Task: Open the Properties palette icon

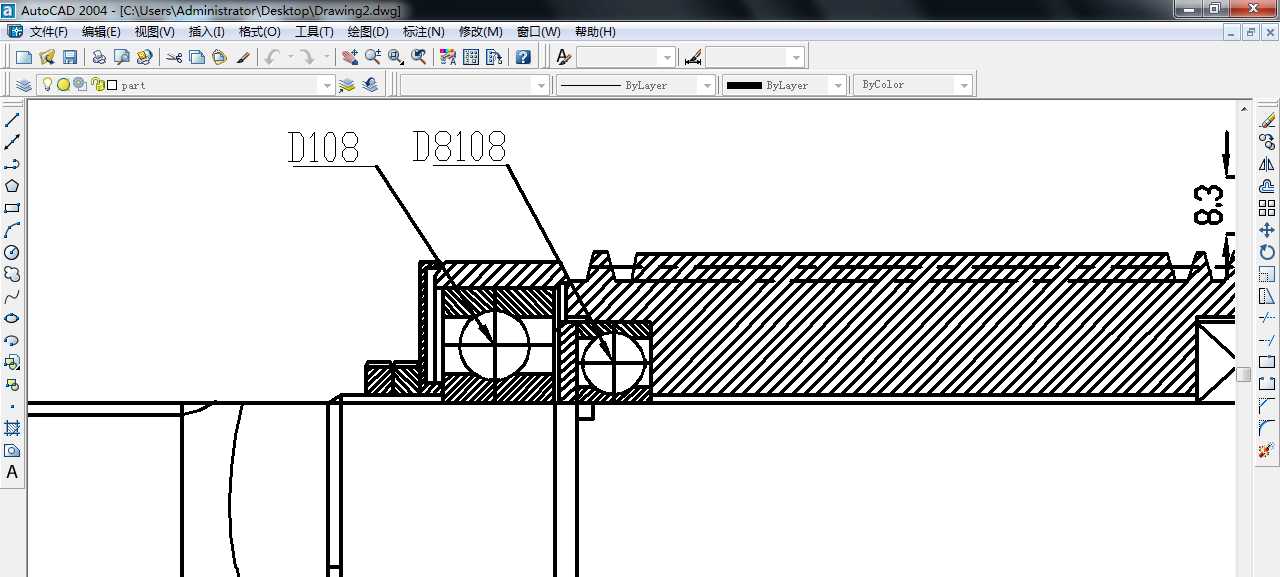Action: [x=447, y=57]
